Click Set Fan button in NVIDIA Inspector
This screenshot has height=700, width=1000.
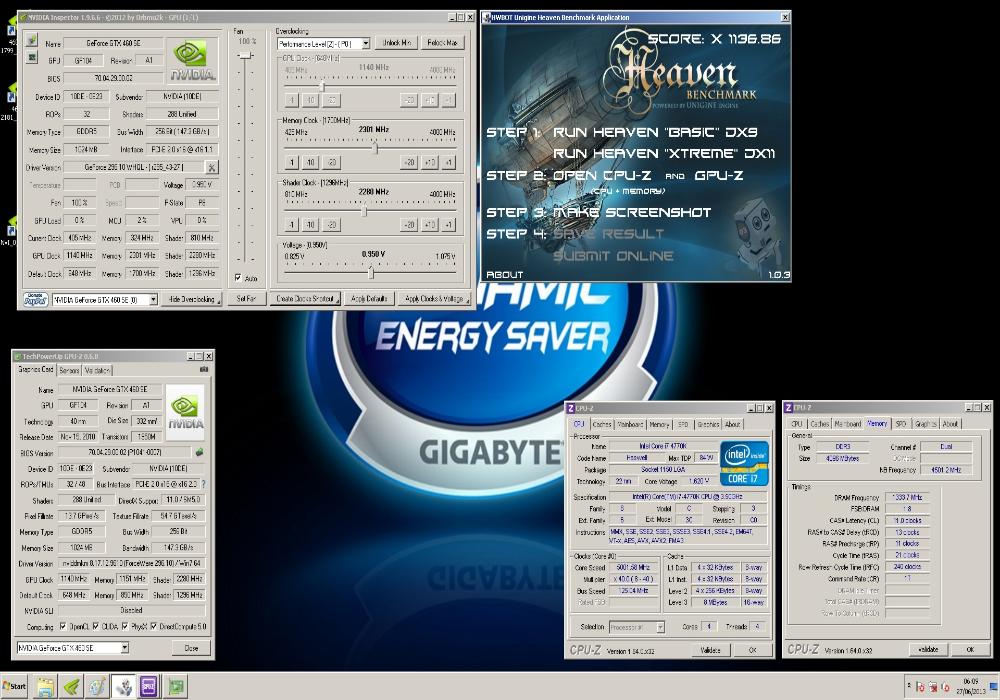point(246,298)
